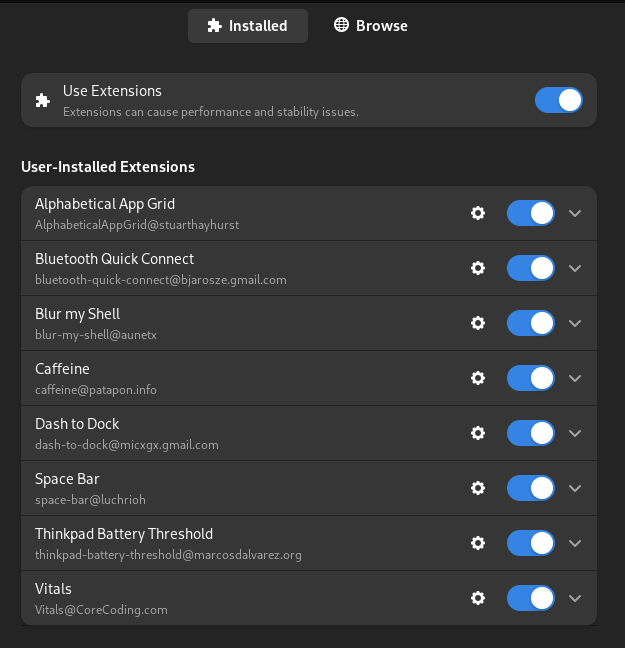The height and width of the screenshot is (648, 625).
Task: Click the Bluetooth Quick Connect row title
Action: pyautogui.click(x=115, y=259)
